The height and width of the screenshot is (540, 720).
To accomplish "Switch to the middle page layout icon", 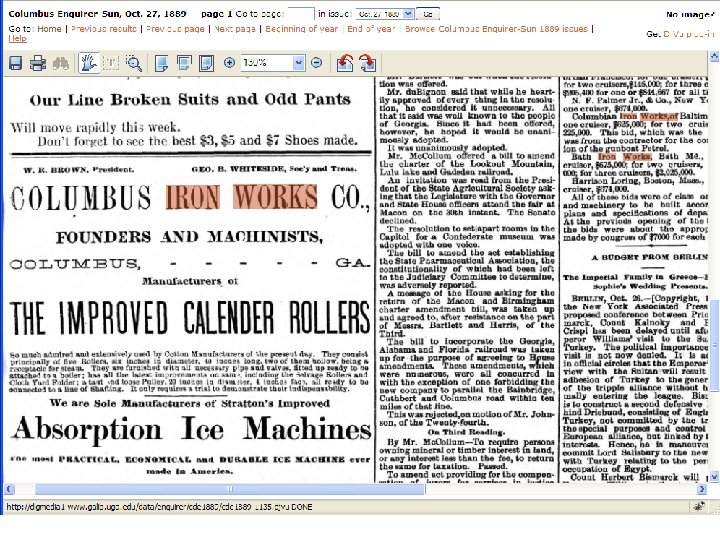I will (x=184, y=63).
